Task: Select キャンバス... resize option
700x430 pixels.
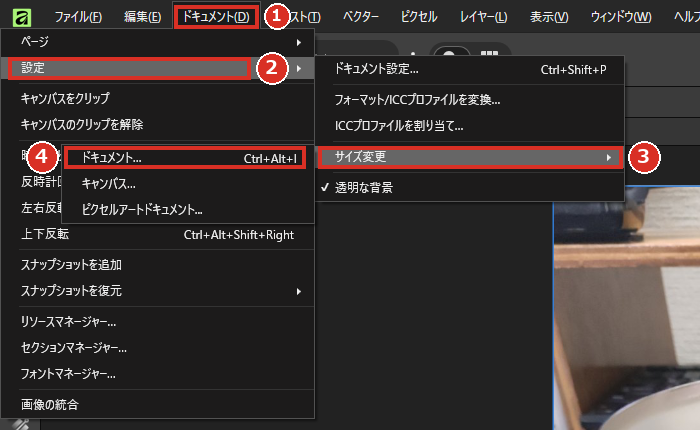Action: point(188,184)
